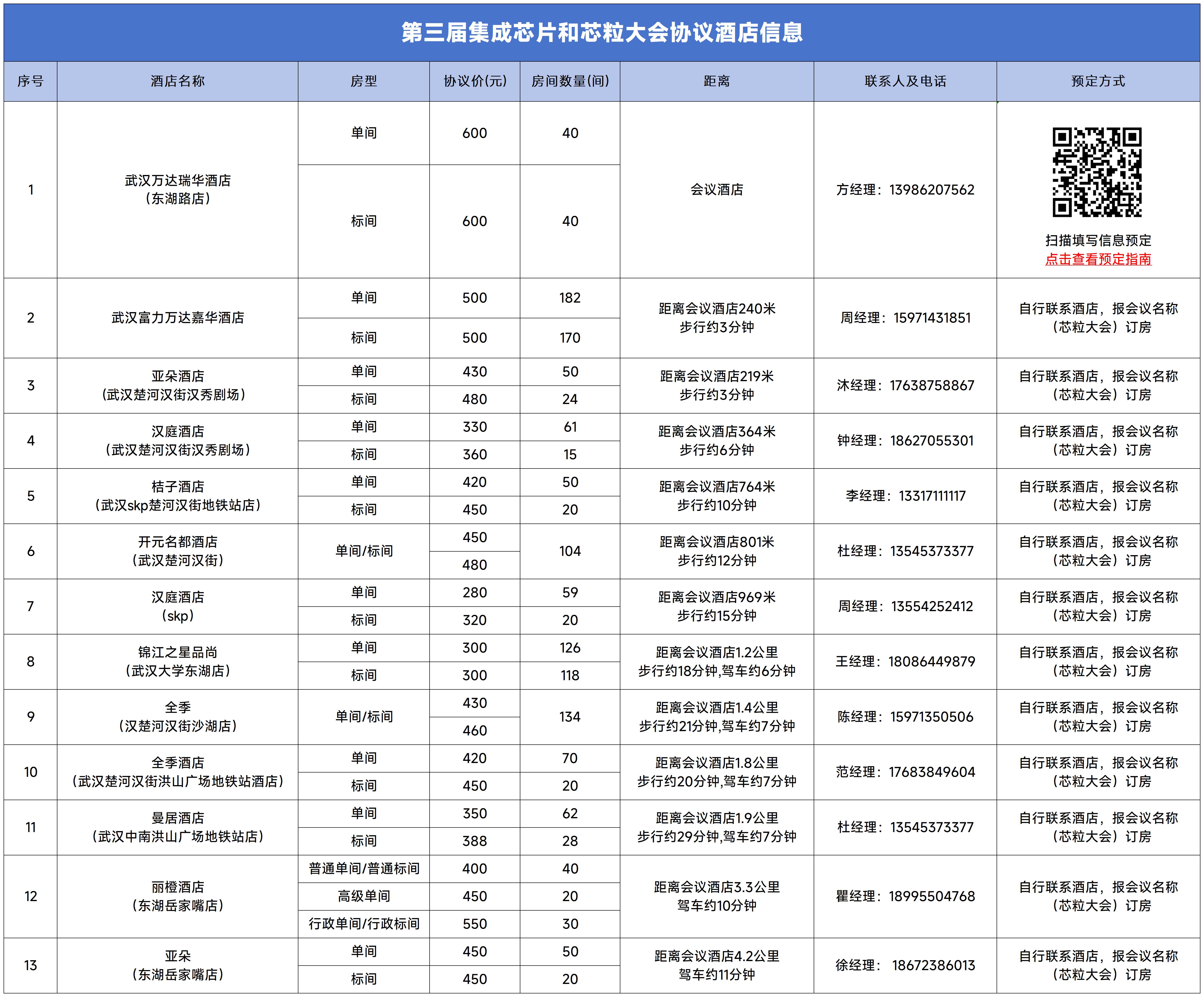1204x997 pixels.
Task: Click distance cell 距离会议酒店969米
Action: (x=717, y=607)
